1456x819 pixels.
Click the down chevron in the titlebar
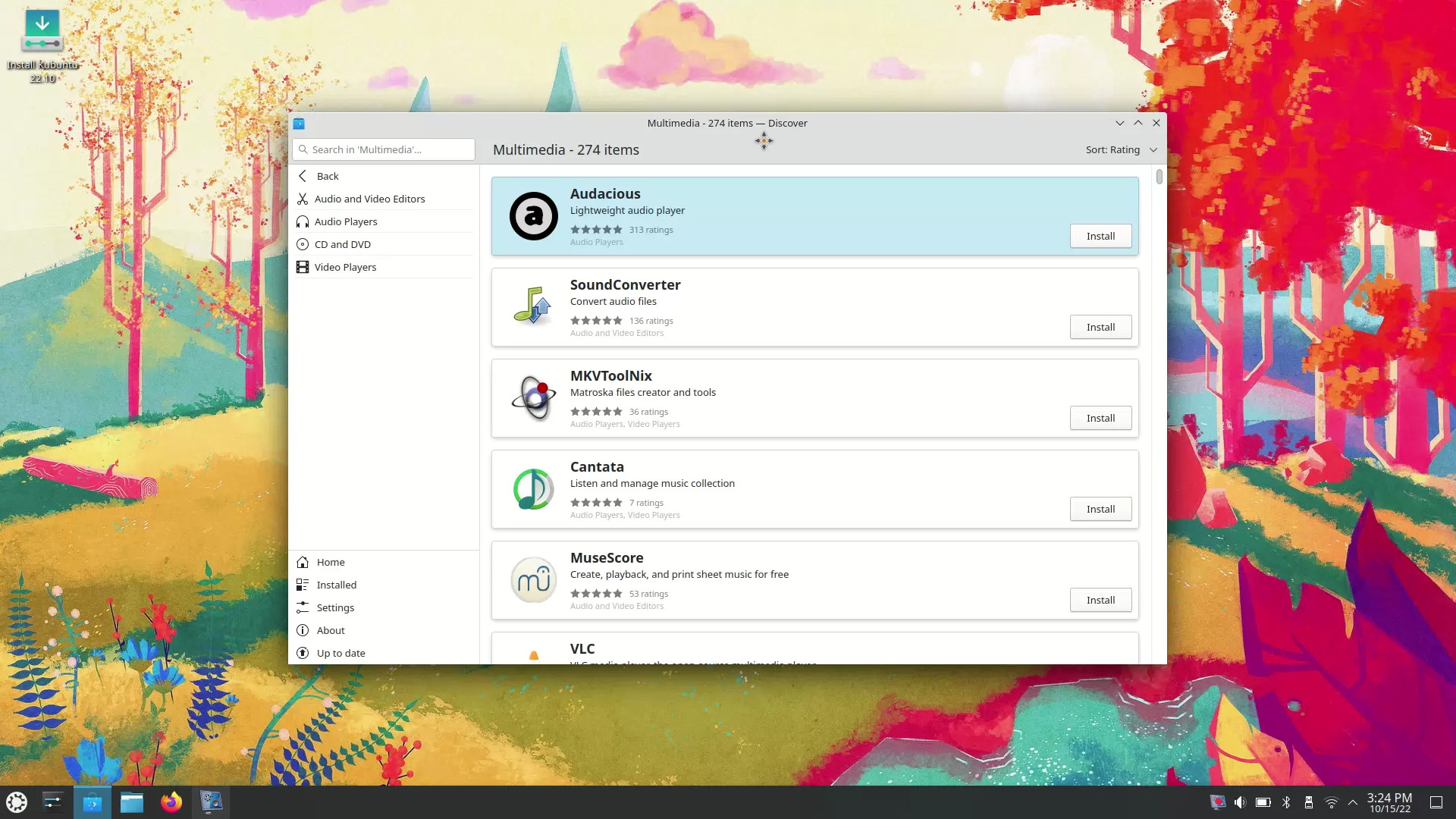coord(1120,123)
